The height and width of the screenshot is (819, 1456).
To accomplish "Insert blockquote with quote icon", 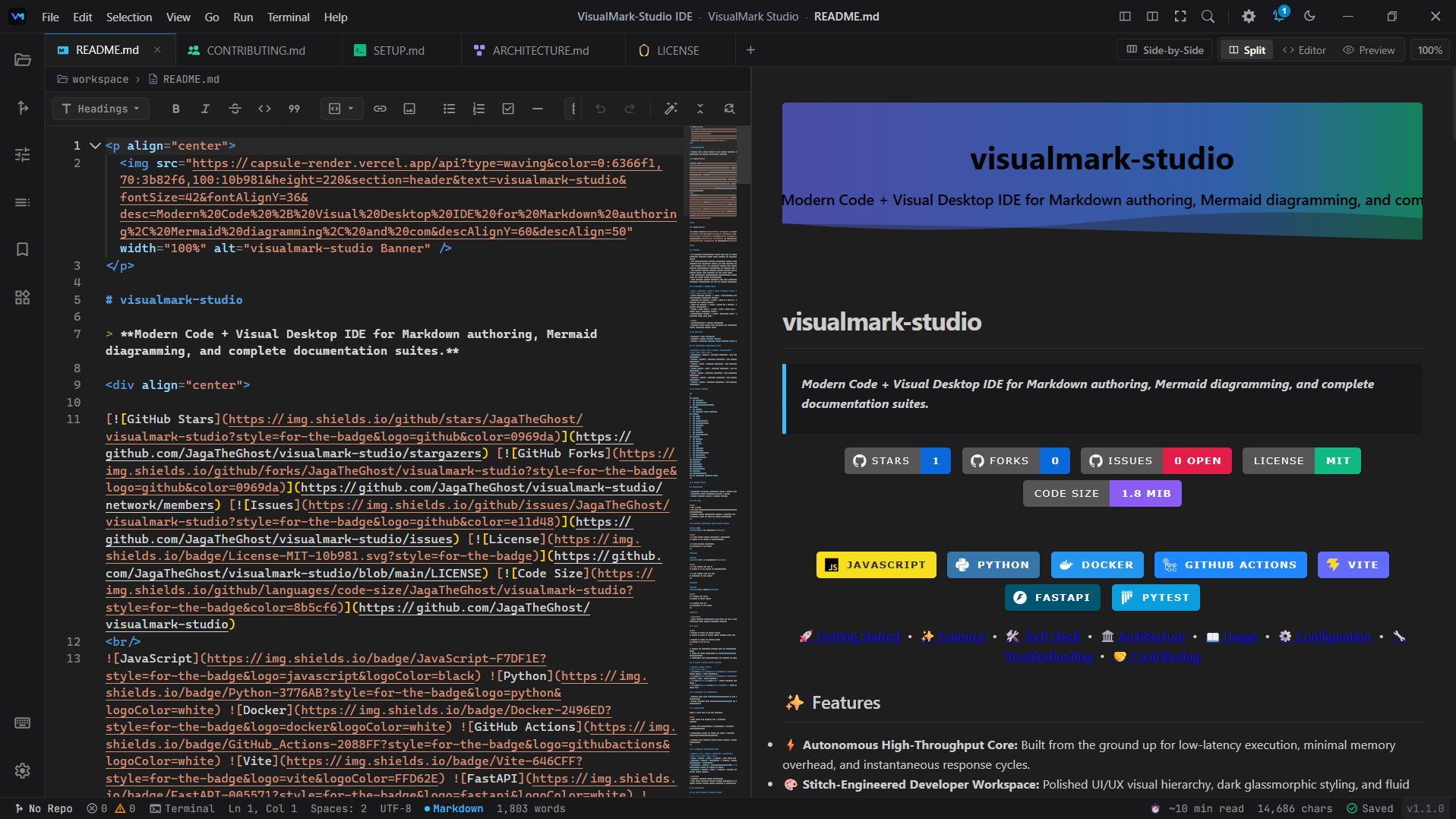I will coord(294,109).
